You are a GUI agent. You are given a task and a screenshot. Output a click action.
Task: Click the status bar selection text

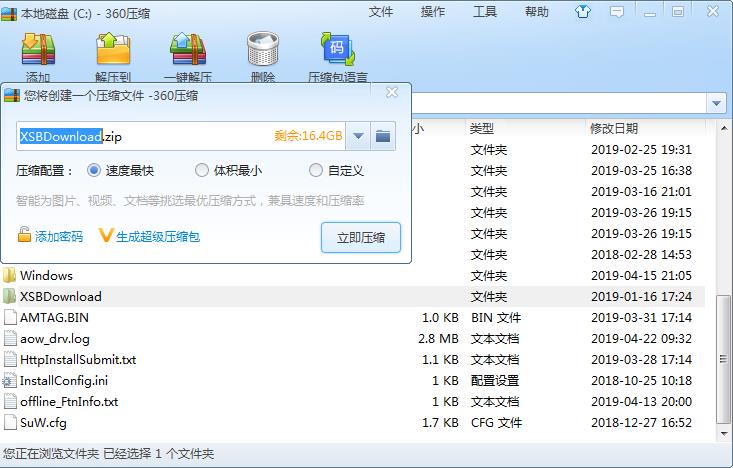tap(108, 454)
